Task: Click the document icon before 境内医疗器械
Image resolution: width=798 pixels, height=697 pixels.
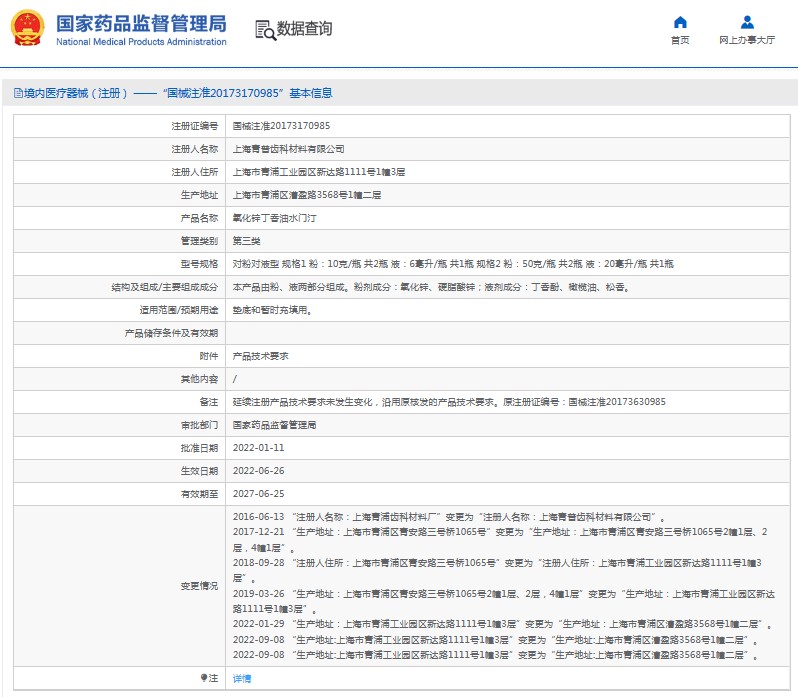Action: tap(18, 93)
